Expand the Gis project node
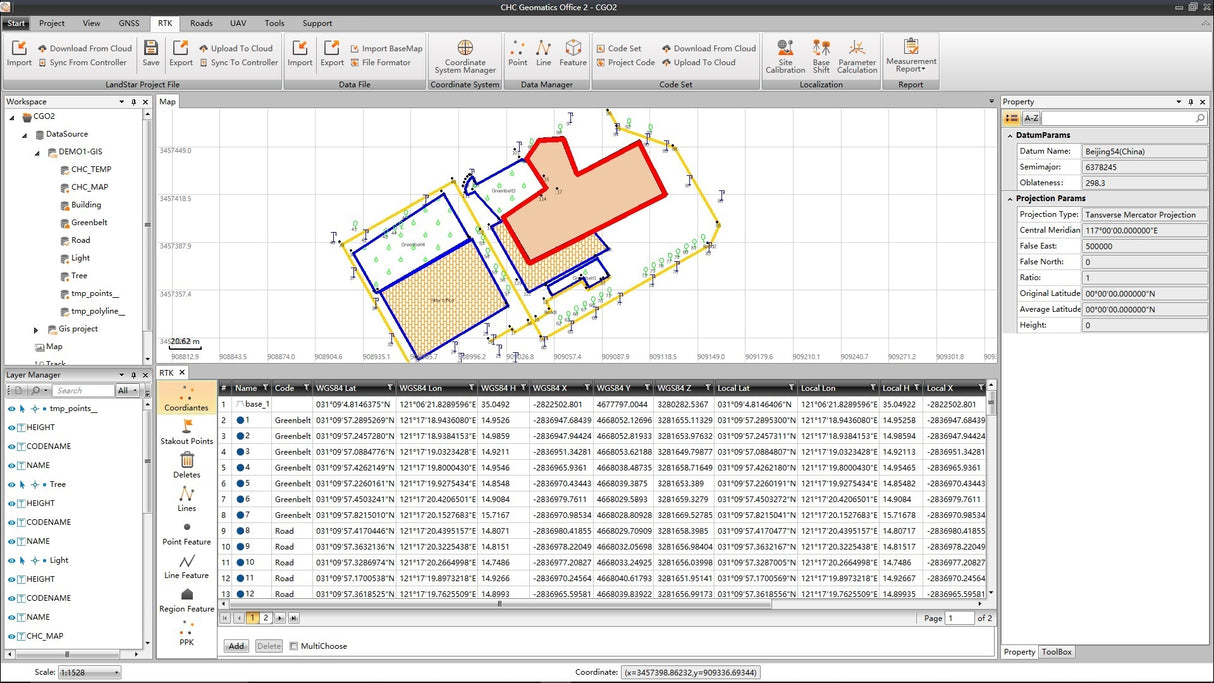Image resolution: width=1214 pixels, height=683 pixels. [x=36, y=328]
